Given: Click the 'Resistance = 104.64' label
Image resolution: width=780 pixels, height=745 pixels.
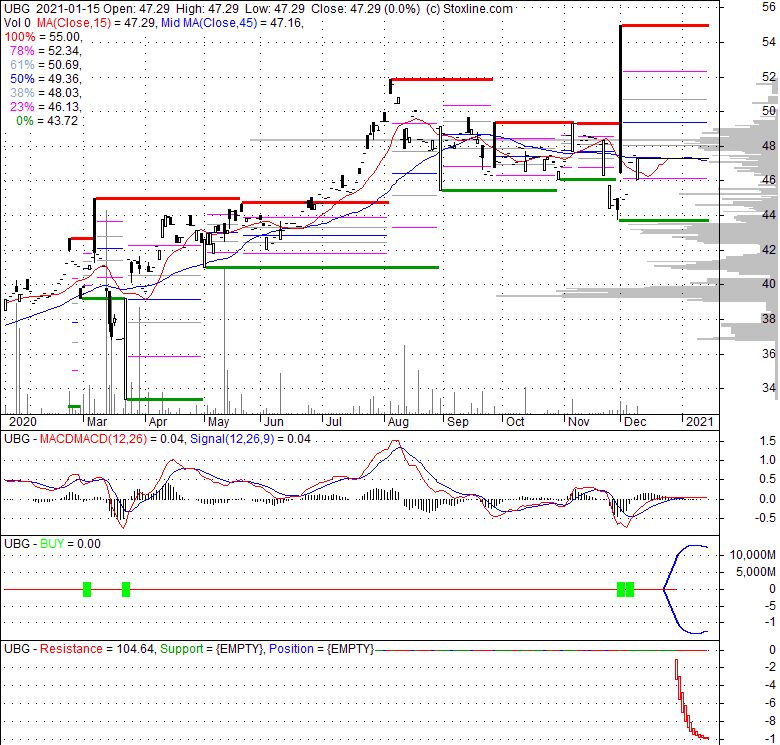Looking at the screenshot, I should coord(97,649).
